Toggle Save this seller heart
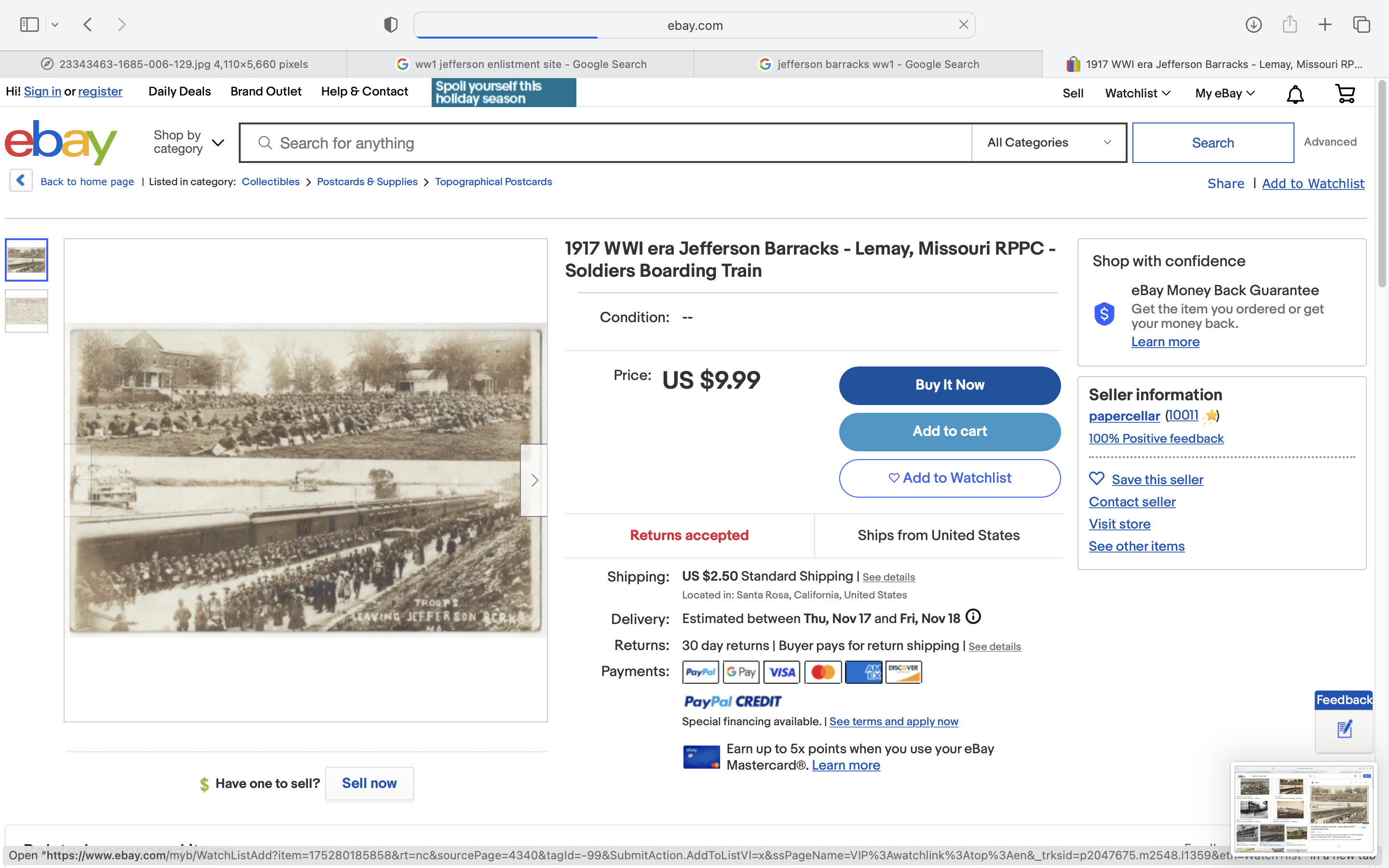 pyautogui.click(x=1097, y=479)
